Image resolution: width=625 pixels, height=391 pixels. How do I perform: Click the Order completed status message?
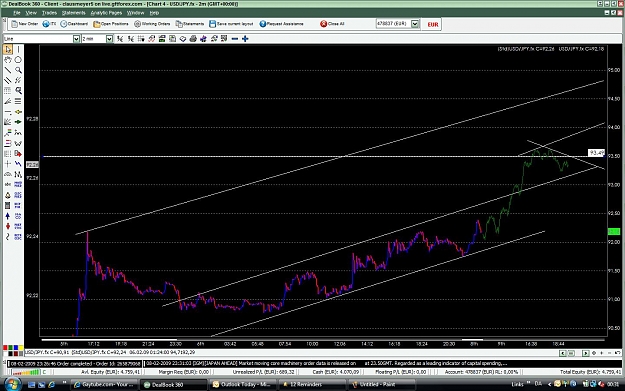pos(75,364)
